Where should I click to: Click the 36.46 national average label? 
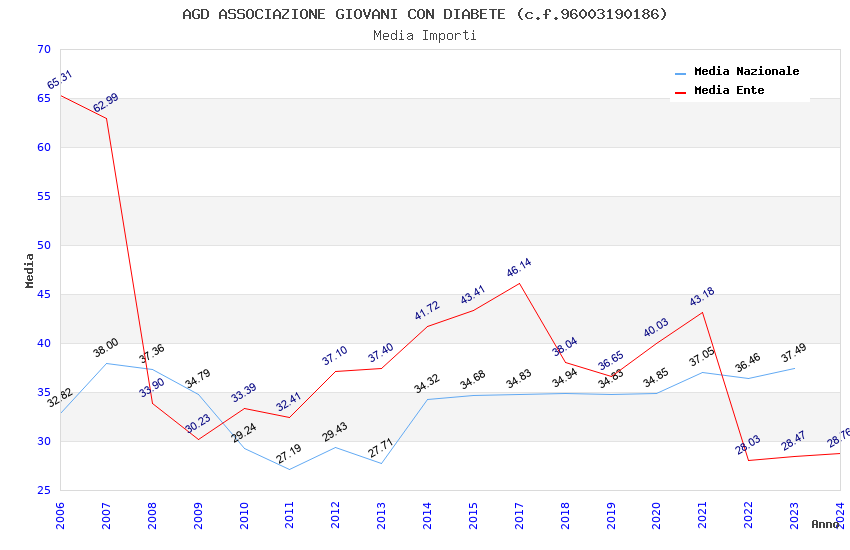pos(748,363)
